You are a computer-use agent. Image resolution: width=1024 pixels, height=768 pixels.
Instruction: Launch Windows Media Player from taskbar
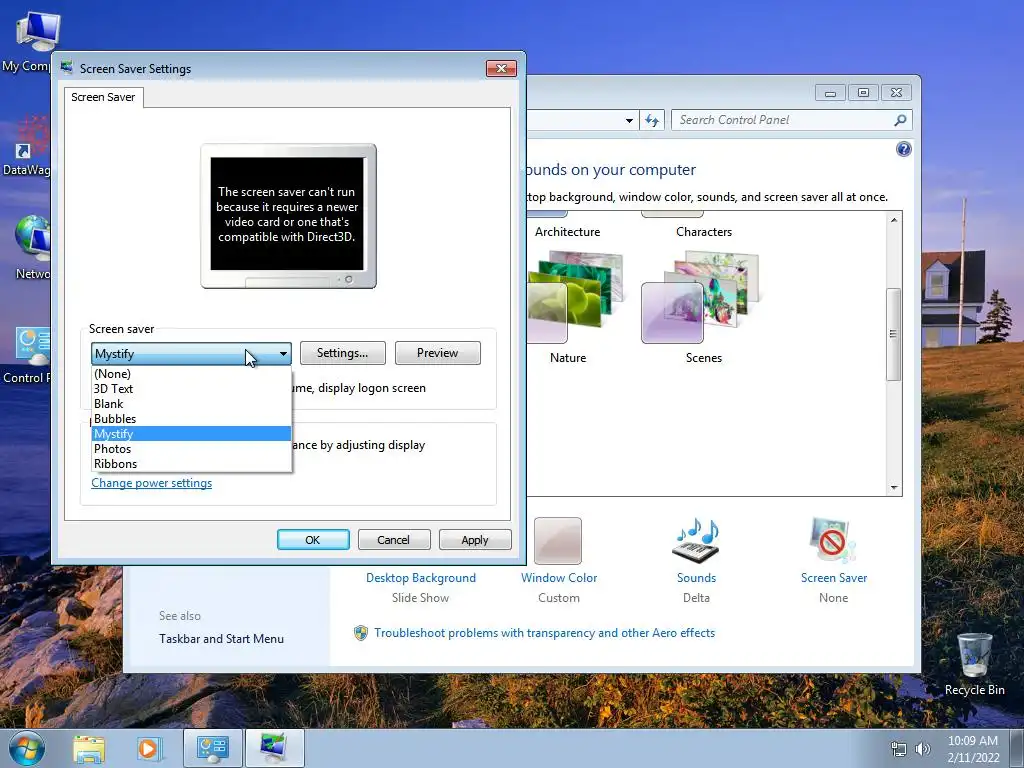pos(148,748)
